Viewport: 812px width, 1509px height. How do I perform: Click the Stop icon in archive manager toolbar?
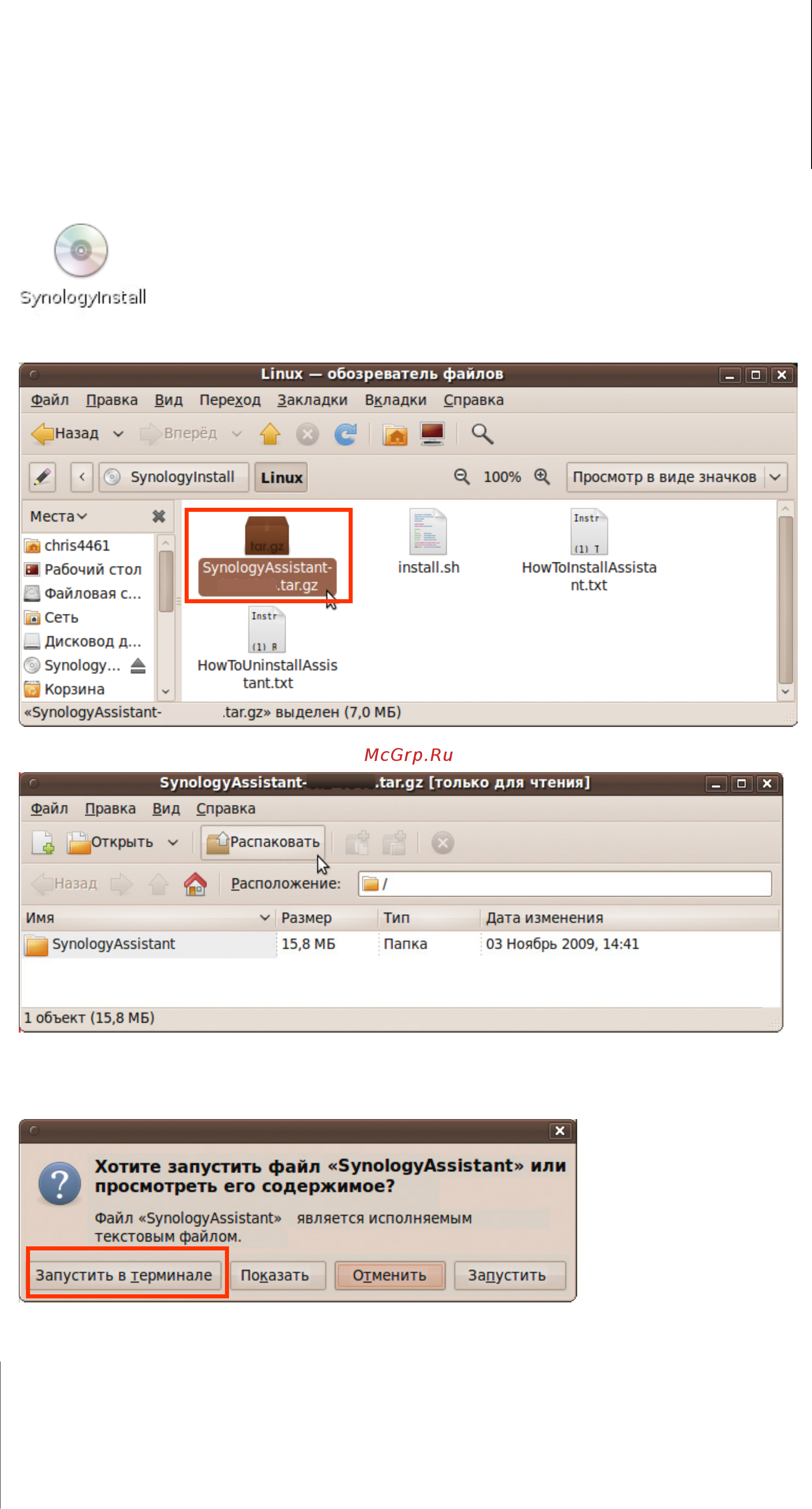point(443,843)
